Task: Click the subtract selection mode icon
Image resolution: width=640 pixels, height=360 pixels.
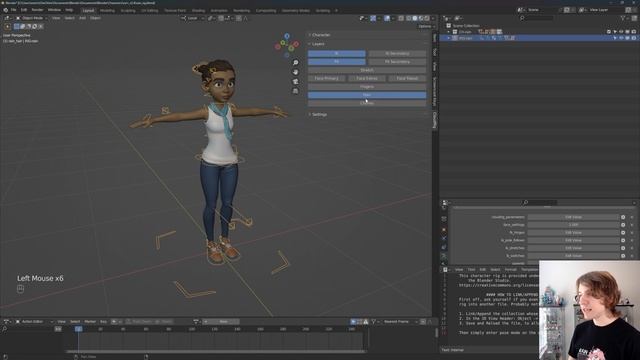Action: (29, 27)
